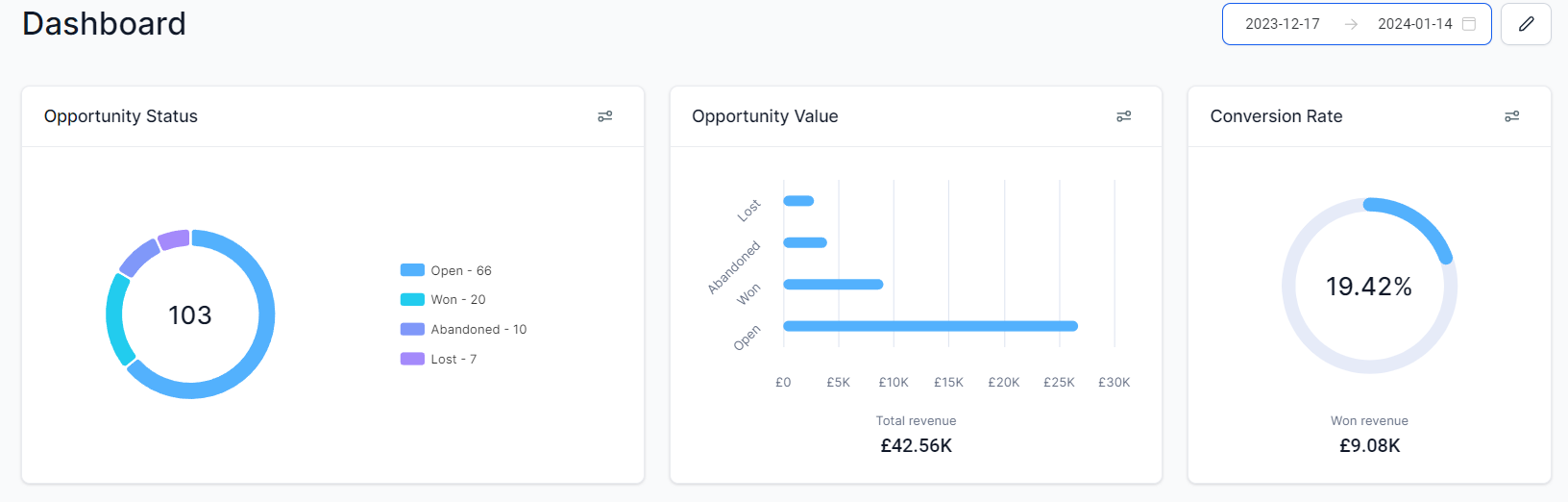Select end date 2024-01-14 field
The width and height of the screenshot is (1568, 502).
point(1415,24)
